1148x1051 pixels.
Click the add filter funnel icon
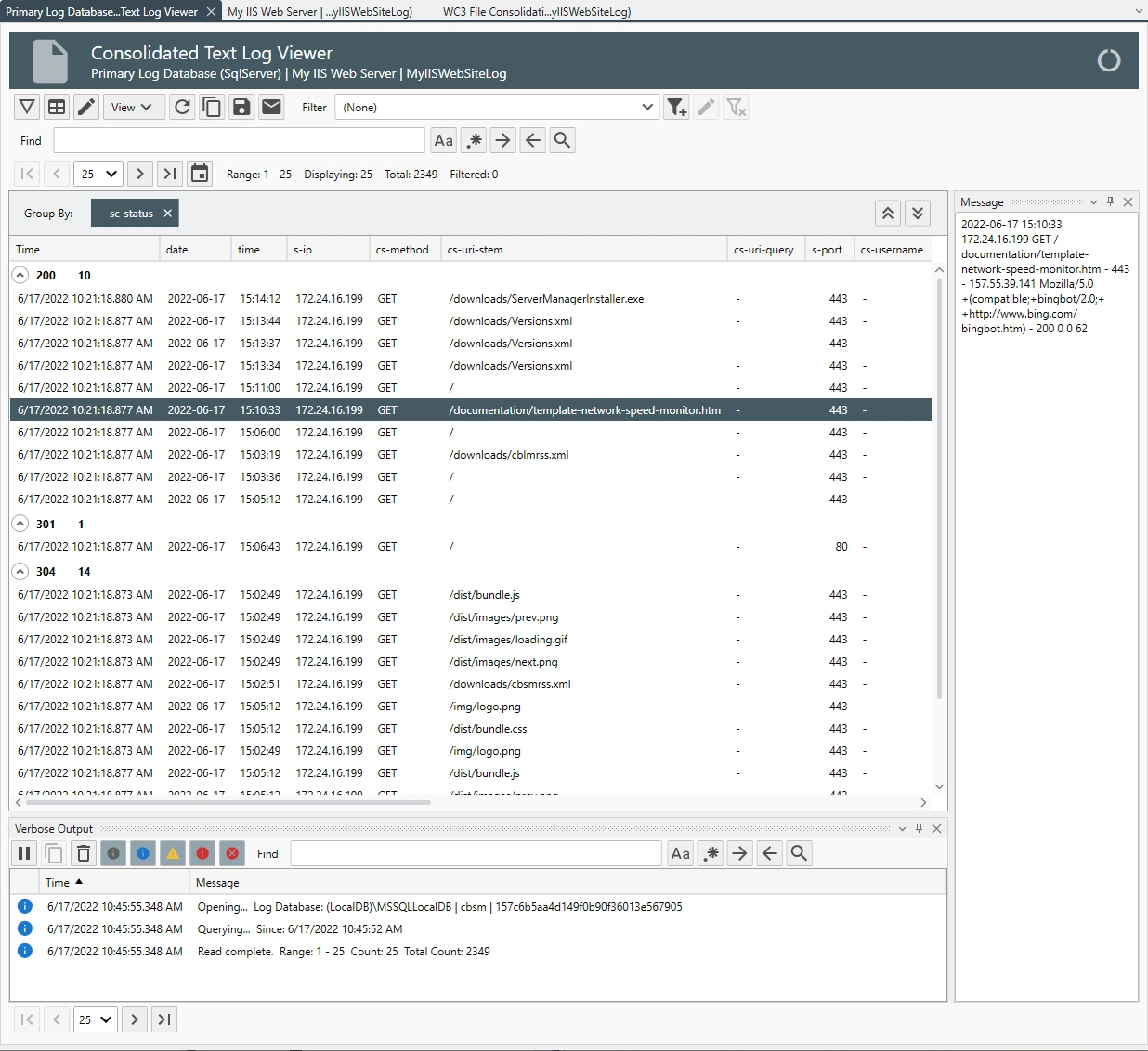coord(676,108)
